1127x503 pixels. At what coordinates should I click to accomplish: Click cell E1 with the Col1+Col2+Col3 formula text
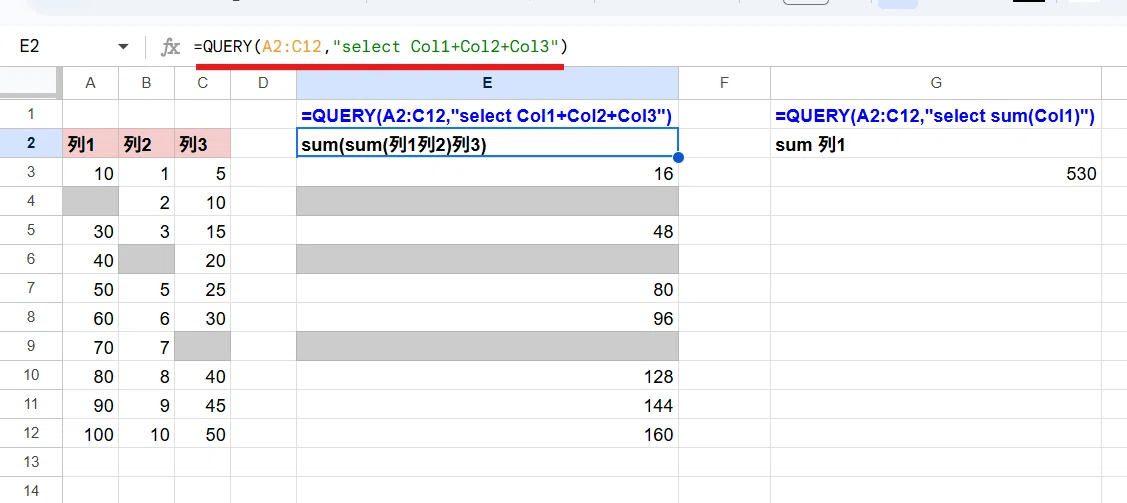tap(487, 115)
